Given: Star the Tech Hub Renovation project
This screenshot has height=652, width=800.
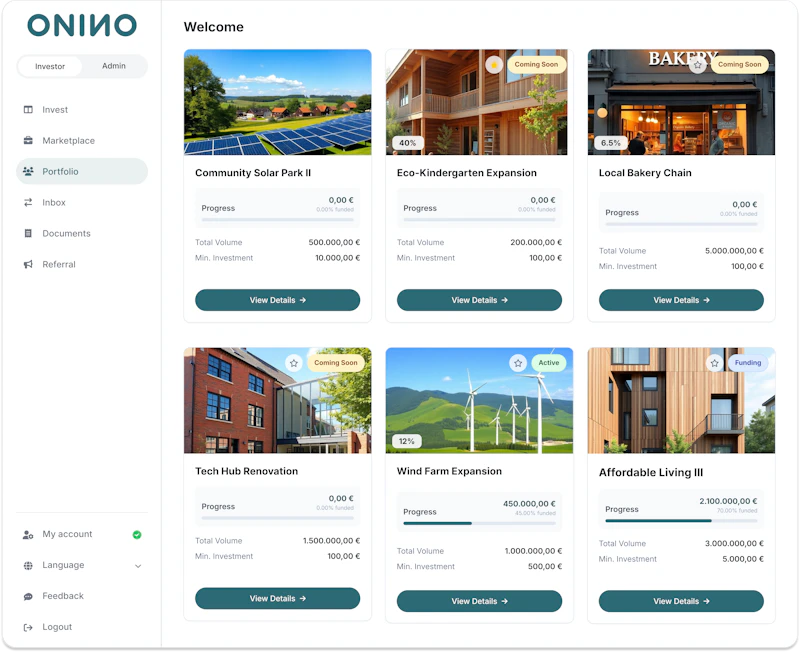Looking at the screenshot, I should tap(294, 363).
